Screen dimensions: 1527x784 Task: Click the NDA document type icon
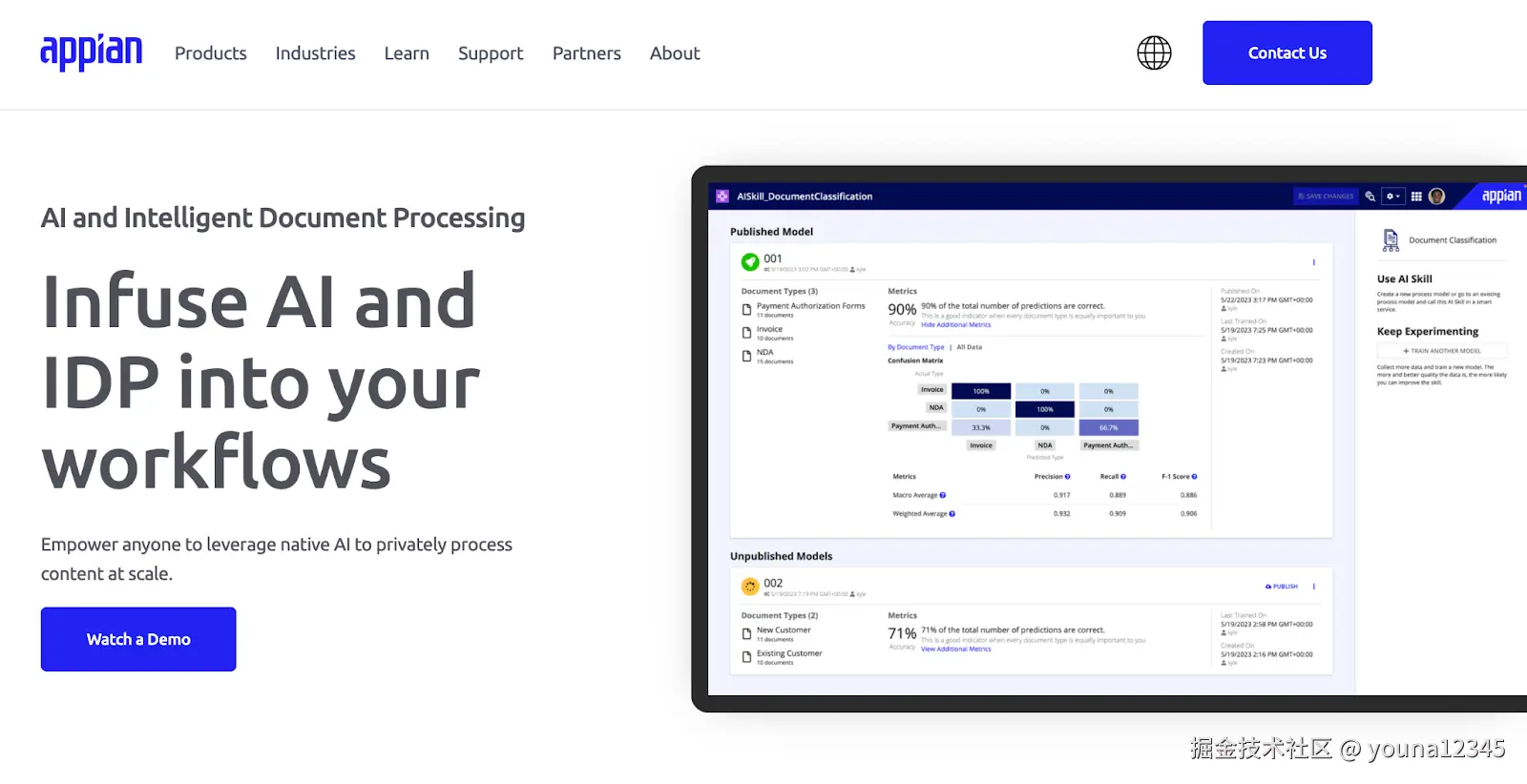[x=746, y=356]
